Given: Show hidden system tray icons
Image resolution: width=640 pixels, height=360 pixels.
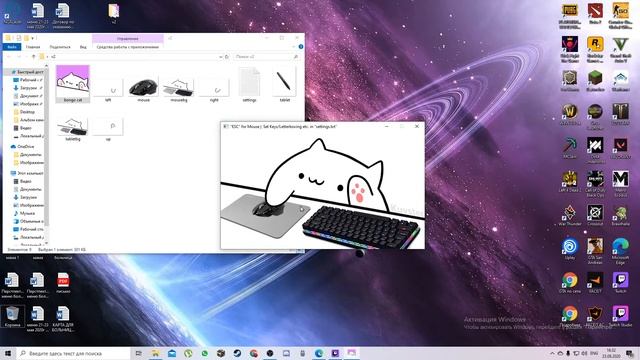Looking at the screenshot, I should [x=552, y=353].
